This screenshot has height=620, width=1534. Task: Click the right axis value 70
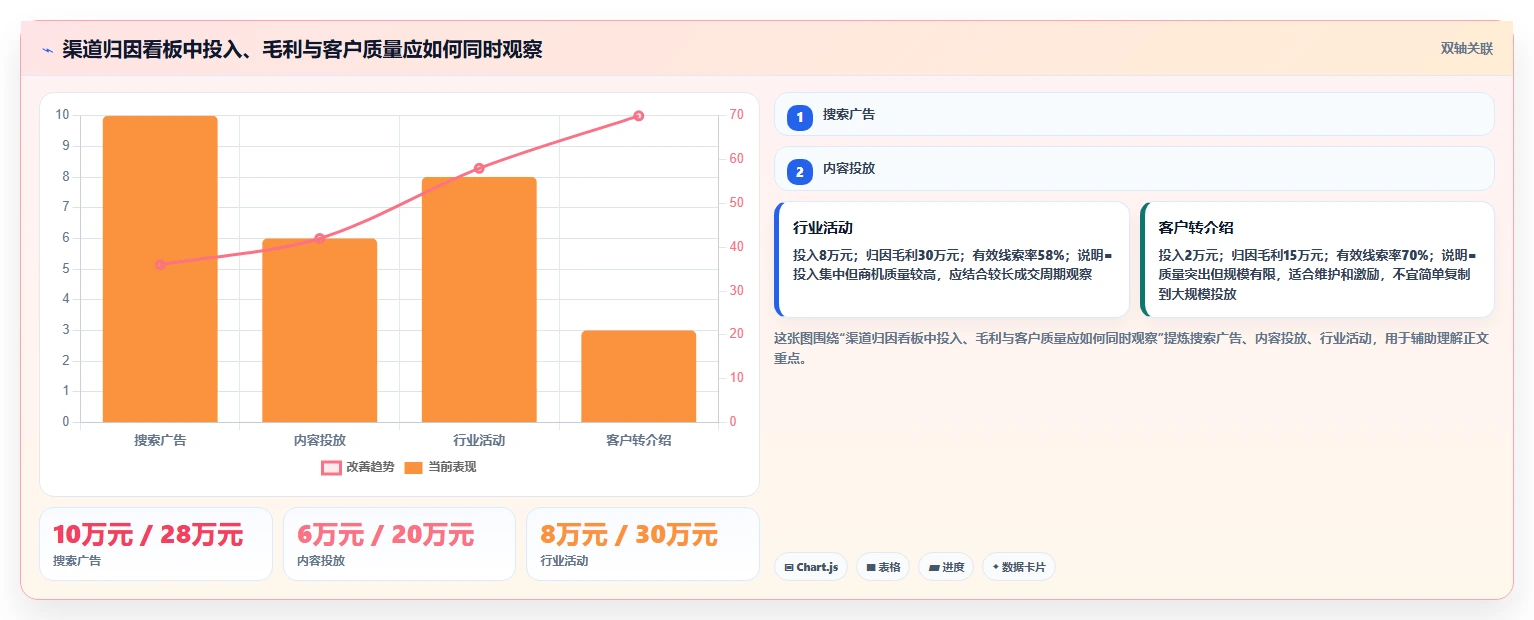click(x=736, y=115)
